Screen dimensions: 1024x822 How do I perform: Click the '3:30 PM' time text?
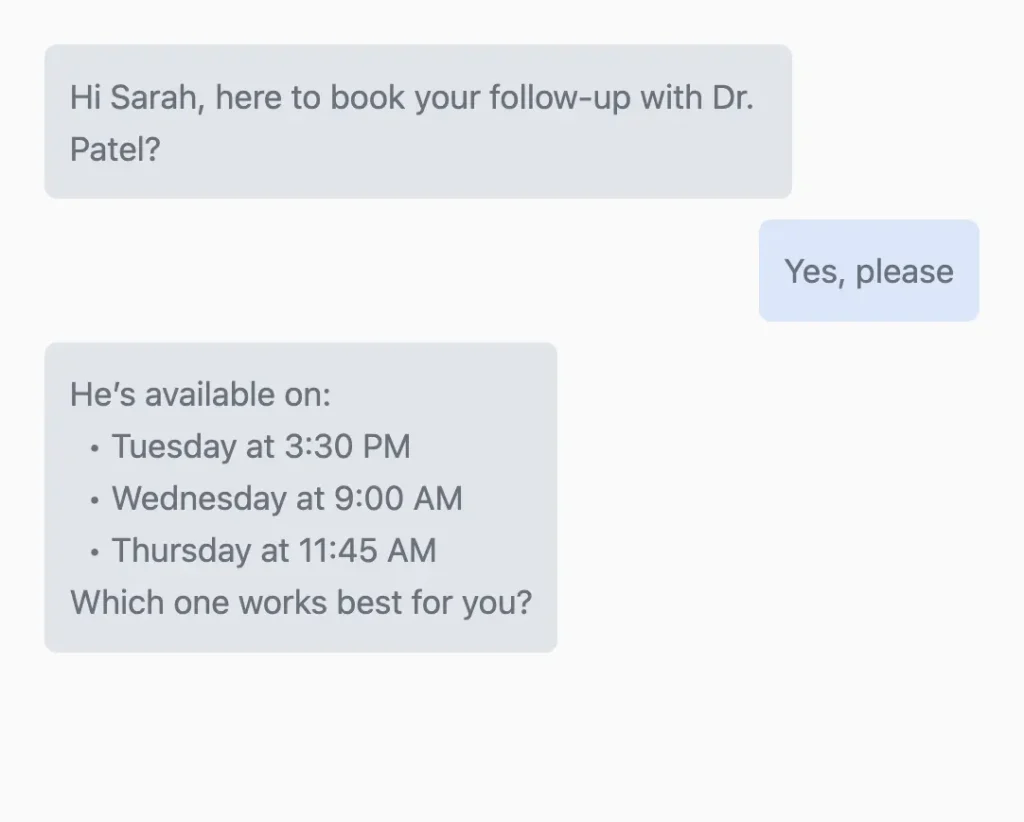347,447
